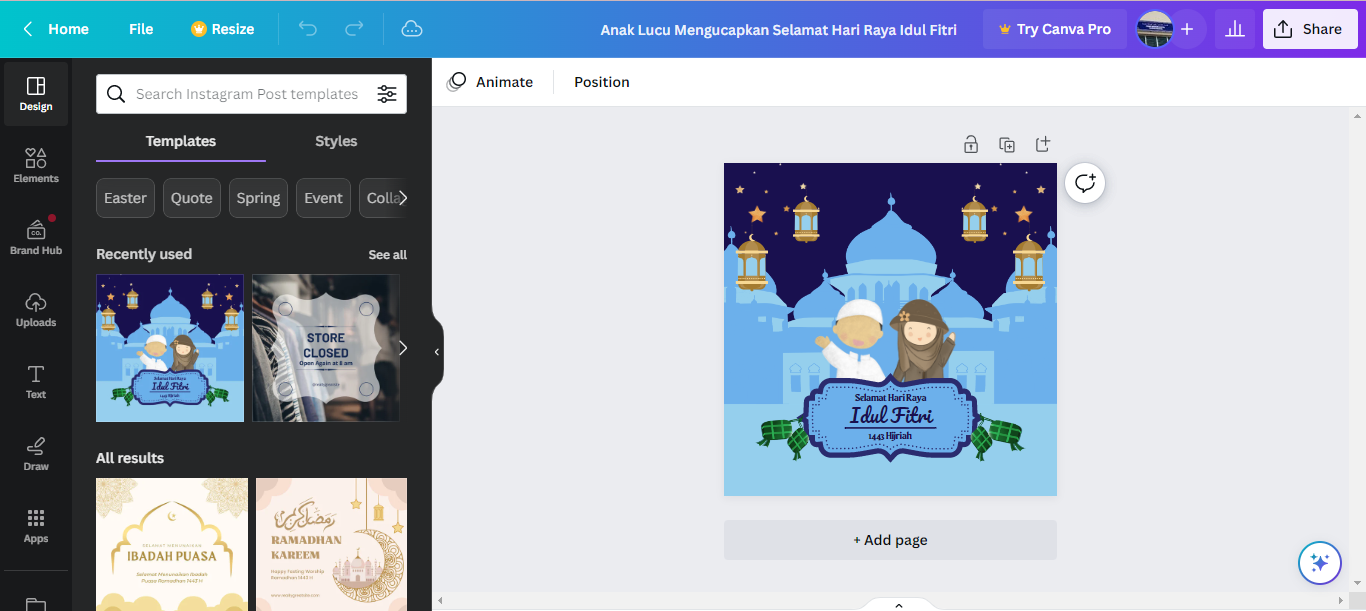Select the Store Closed template thumbnail
Screen dimensions: 1366x611
pos(325,348)
